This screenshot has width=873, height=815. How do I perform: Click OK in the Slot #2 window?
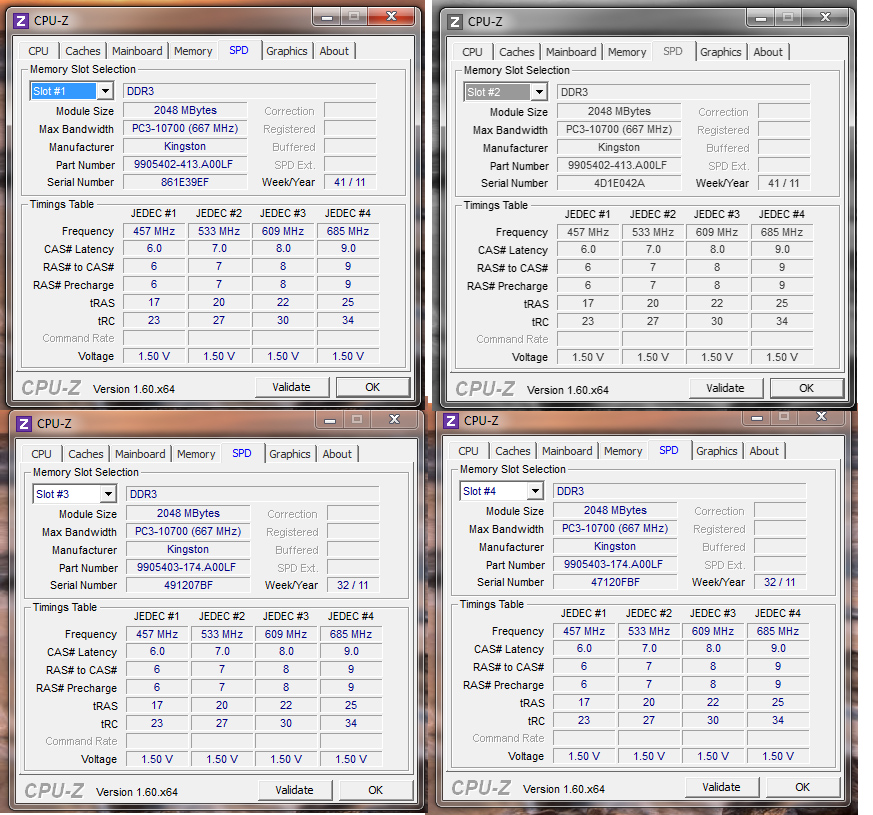click(806, 389)
